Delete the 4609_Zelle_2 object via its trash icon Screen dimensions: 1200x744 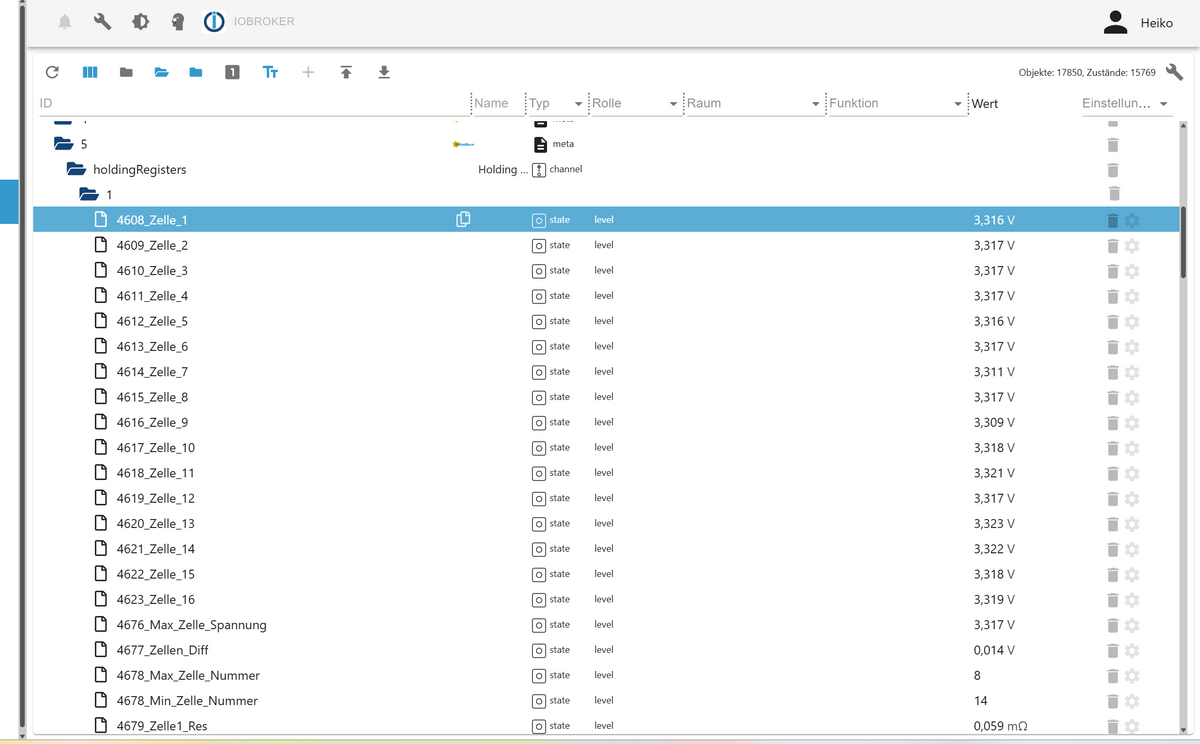click(x=1113, y=246)
